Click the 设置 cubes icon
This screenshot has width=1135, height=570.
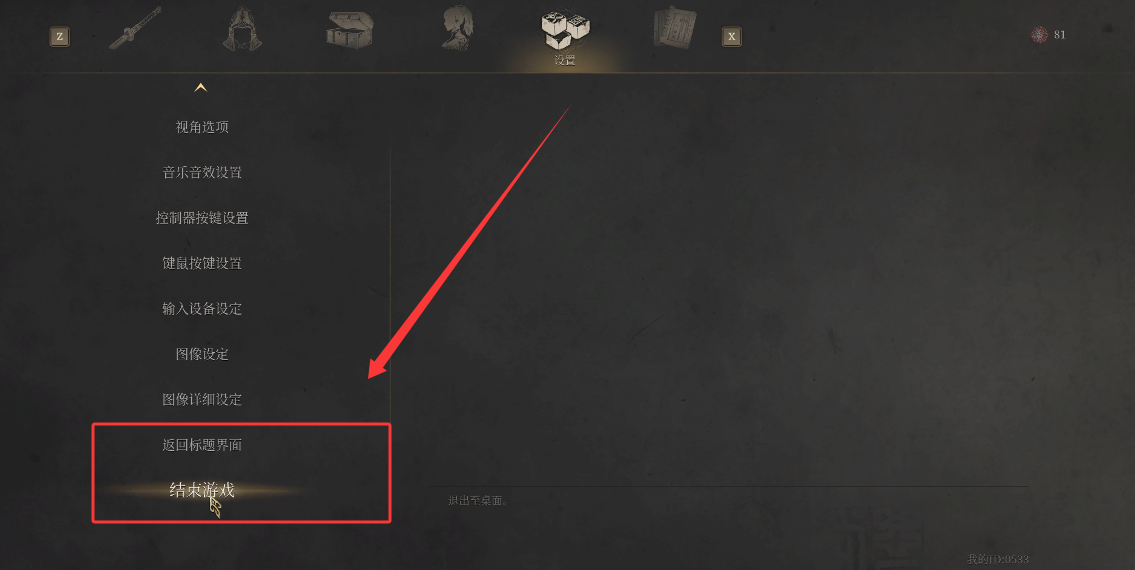565,30
